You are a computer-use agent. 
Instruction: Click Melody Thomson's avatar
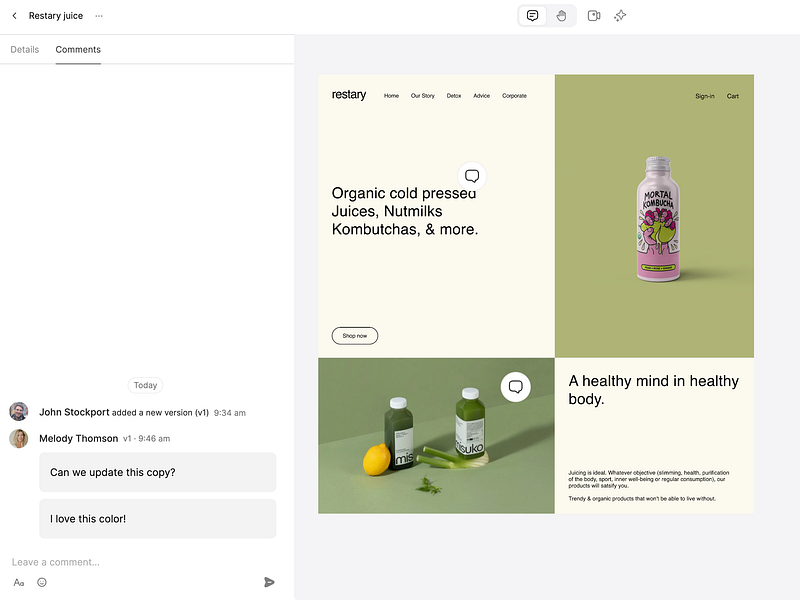coord(19,438)
